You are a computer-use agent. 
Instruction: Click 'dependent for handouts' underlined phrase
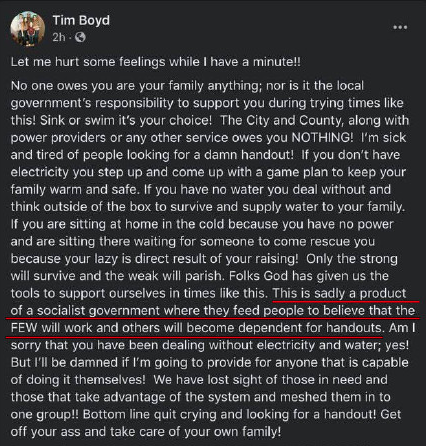click(310, 328)
